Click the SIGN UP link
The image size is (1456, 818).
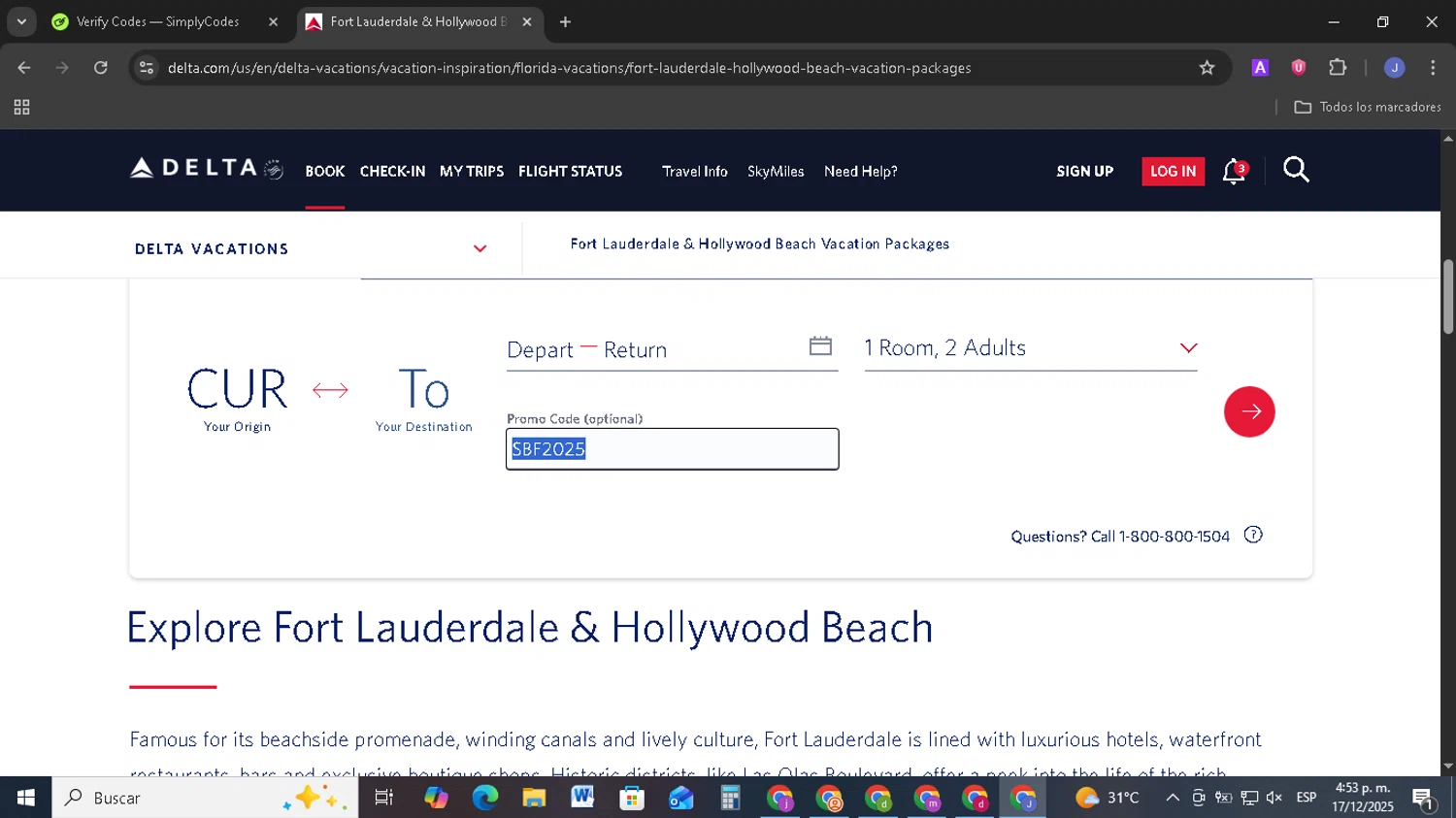[1084, 172]
